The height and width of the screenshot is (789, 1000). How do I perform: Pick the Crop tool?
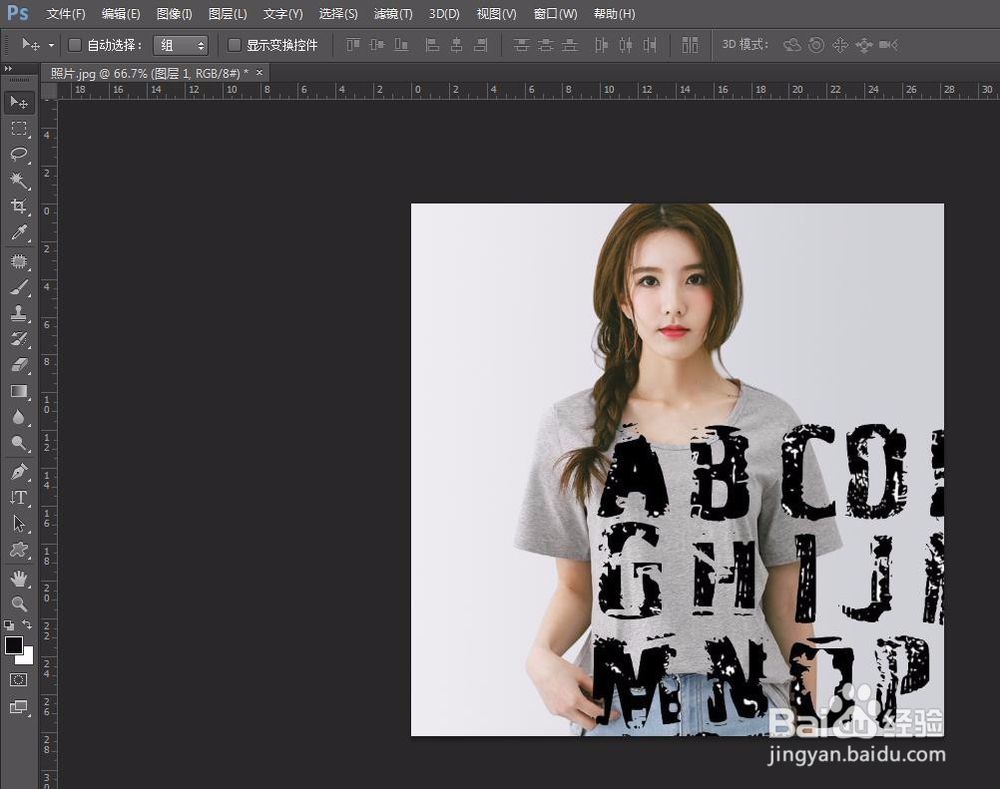(19, 206)
